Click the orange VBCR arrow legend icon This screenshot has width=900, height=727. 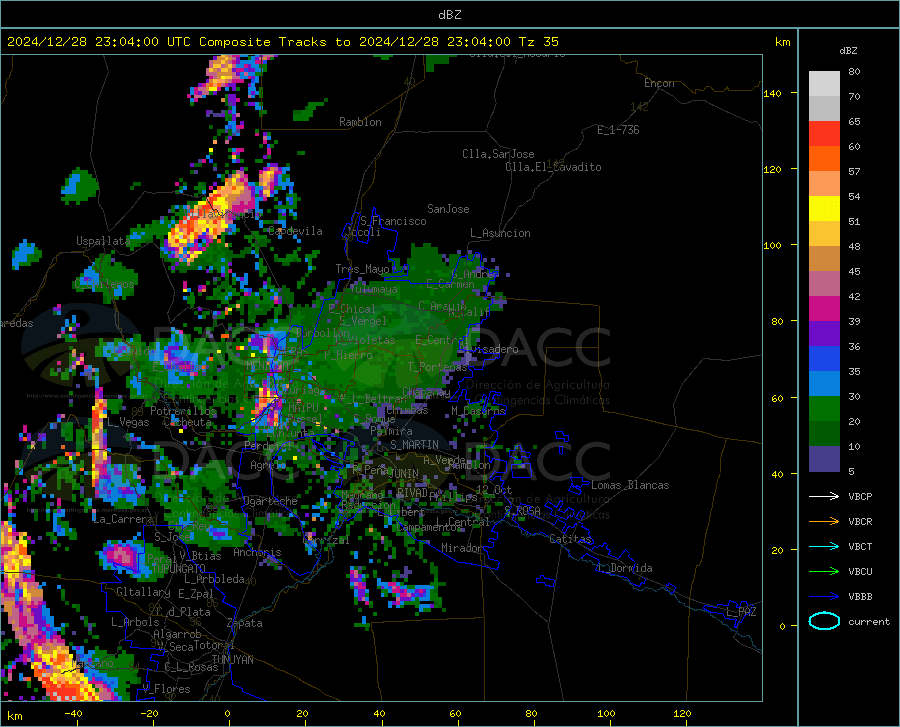coord(824,521)
